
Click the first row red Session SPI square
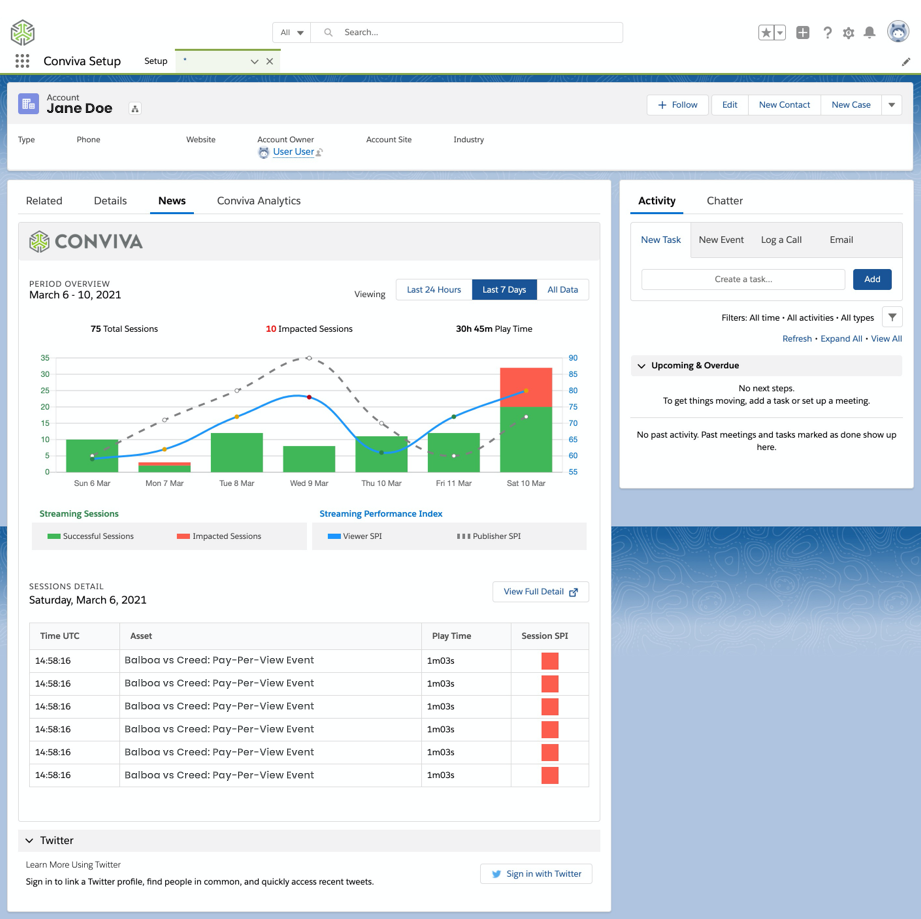[550, 661]
